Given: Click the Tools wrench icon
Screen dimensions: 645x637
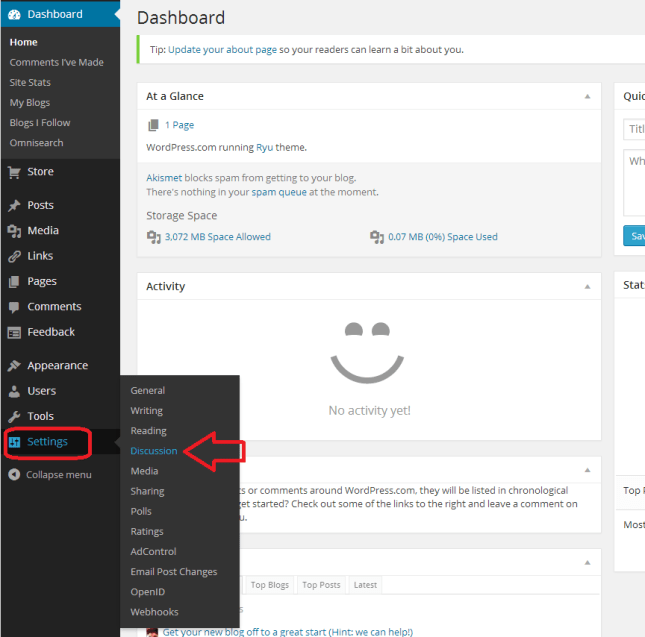Looking at the screenshot, I should click(14, 416).
